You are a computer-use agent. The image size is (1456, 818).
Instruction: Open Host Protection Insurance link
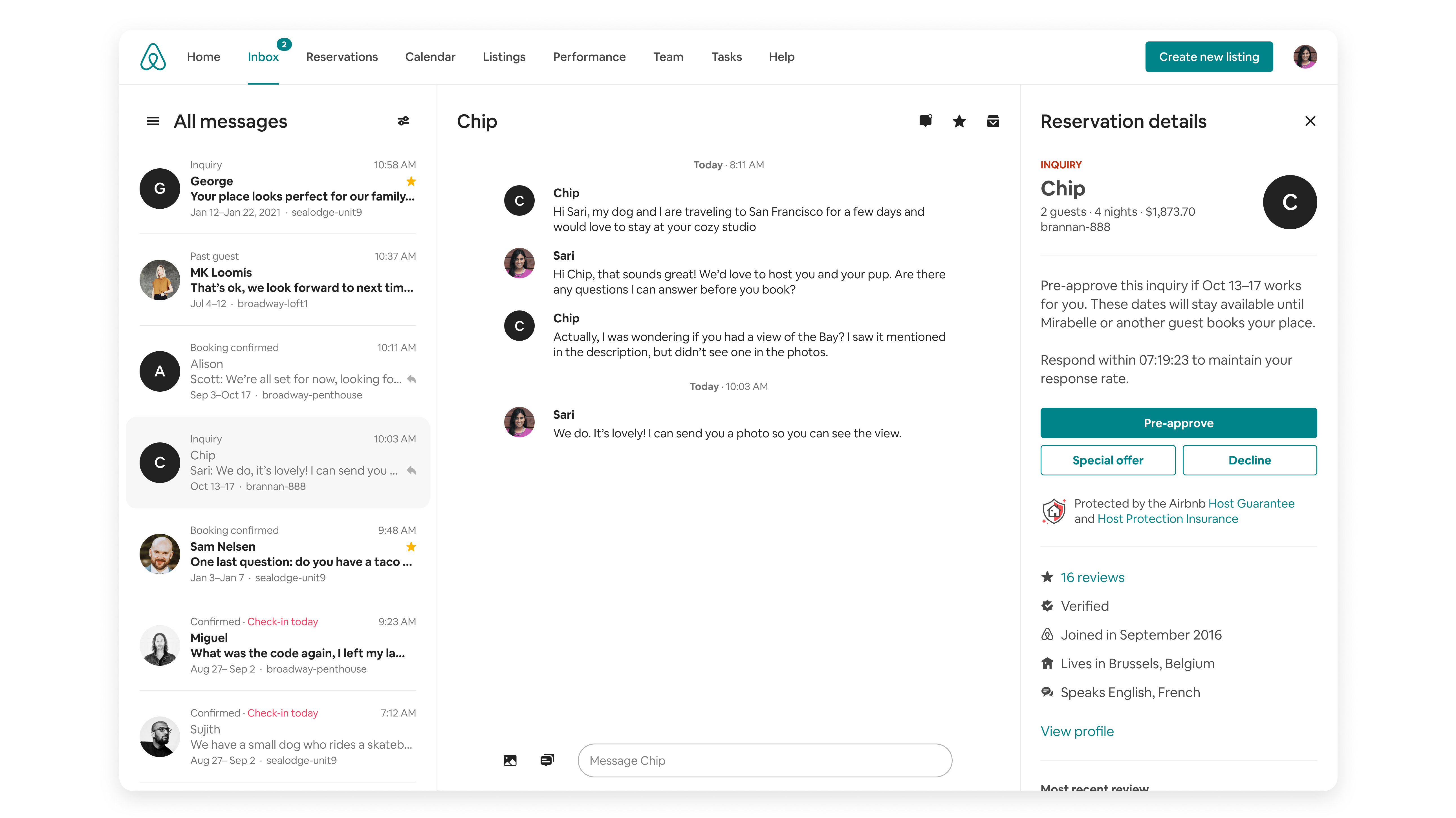1167,518
